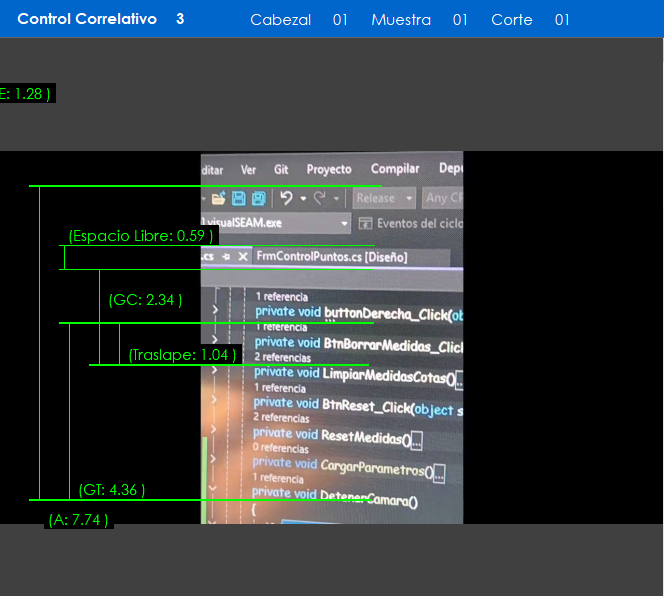
Task: Open the visualSEAM.exe process dropdown
Action: pyautogui.click(x=344, y=224)
